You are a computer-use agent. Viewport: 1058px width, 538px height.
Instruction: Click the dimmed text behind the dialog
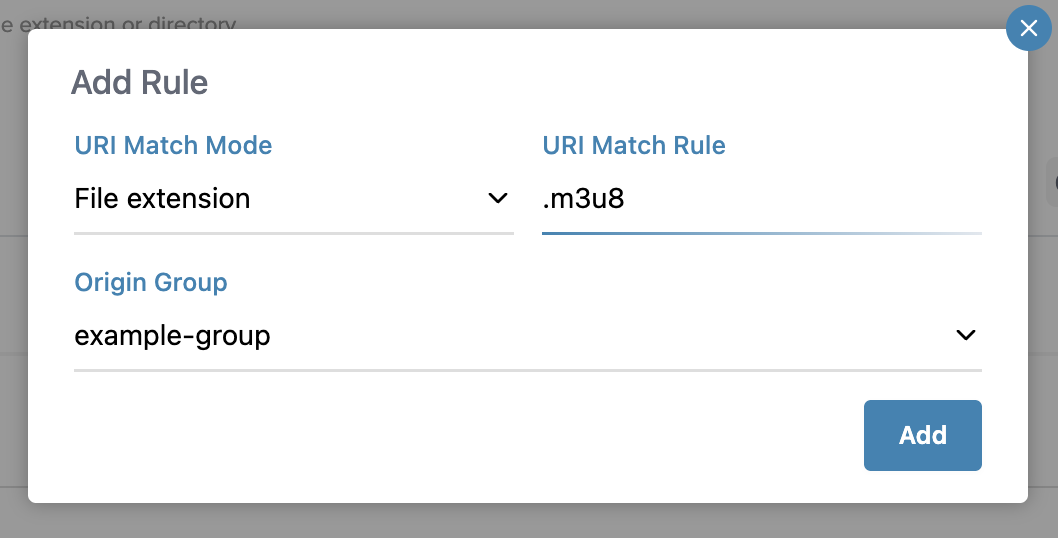120,20
